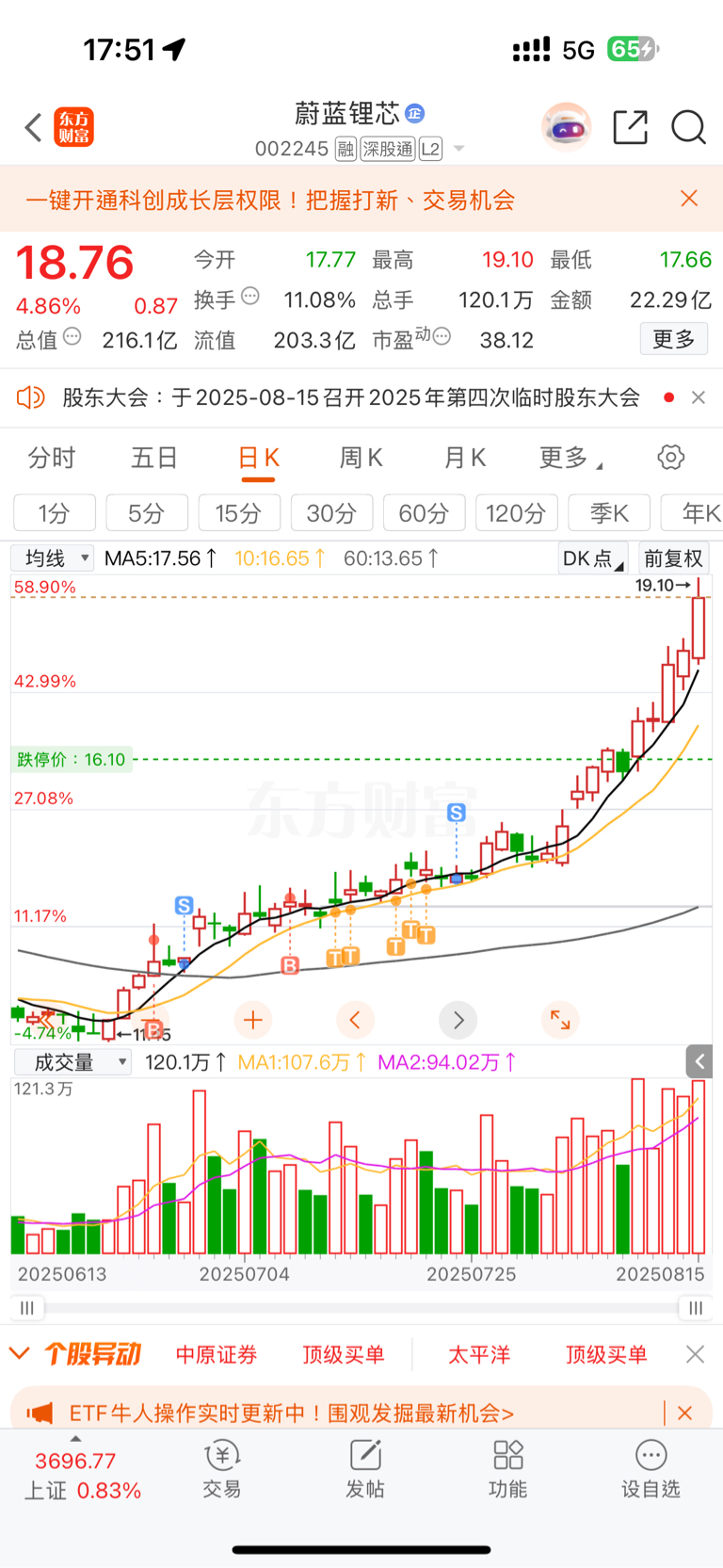
Task: Tap the gray right arrow chart button
Action: [x=458, y=1020]
